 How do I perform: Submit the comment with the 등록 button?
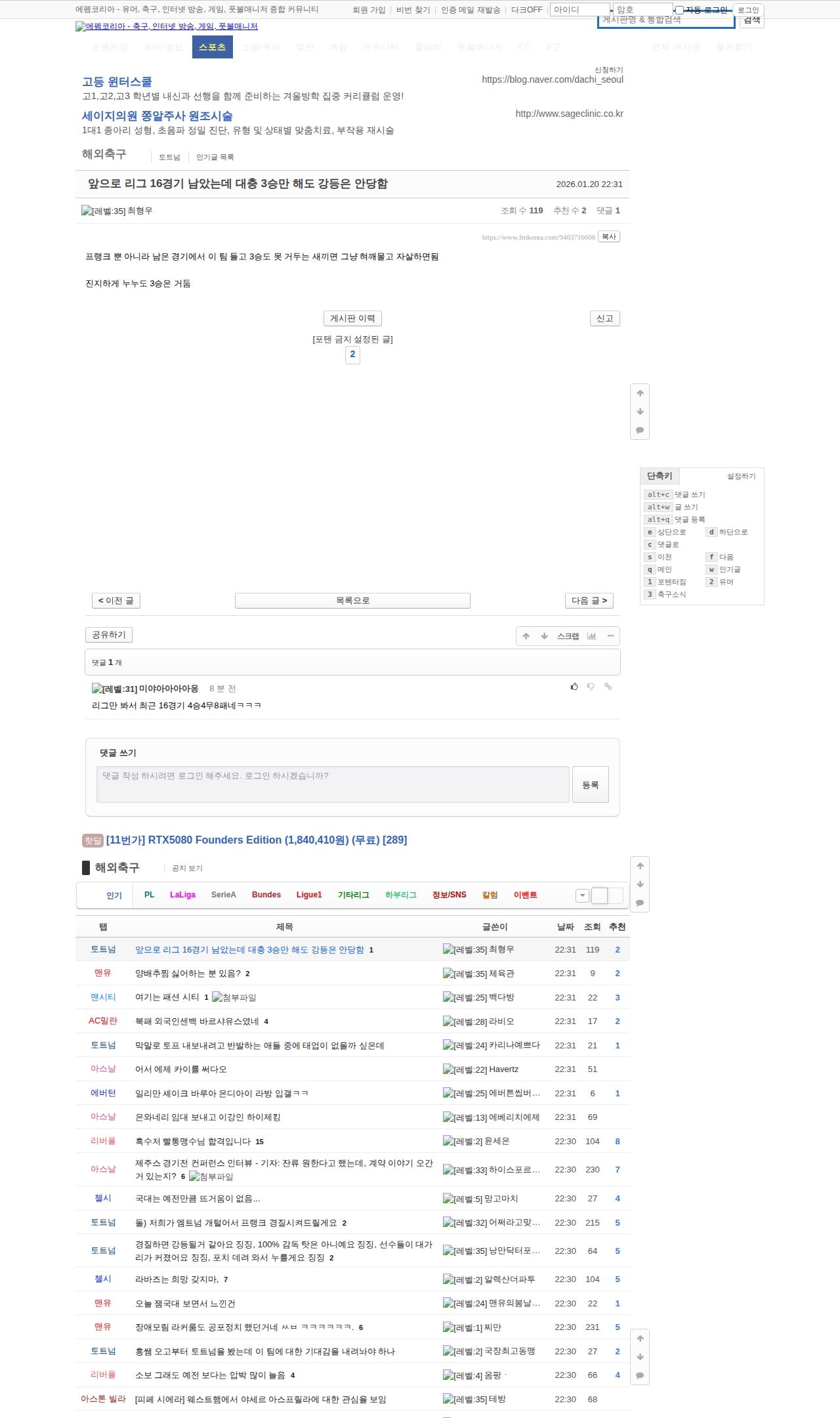point(591,784)
